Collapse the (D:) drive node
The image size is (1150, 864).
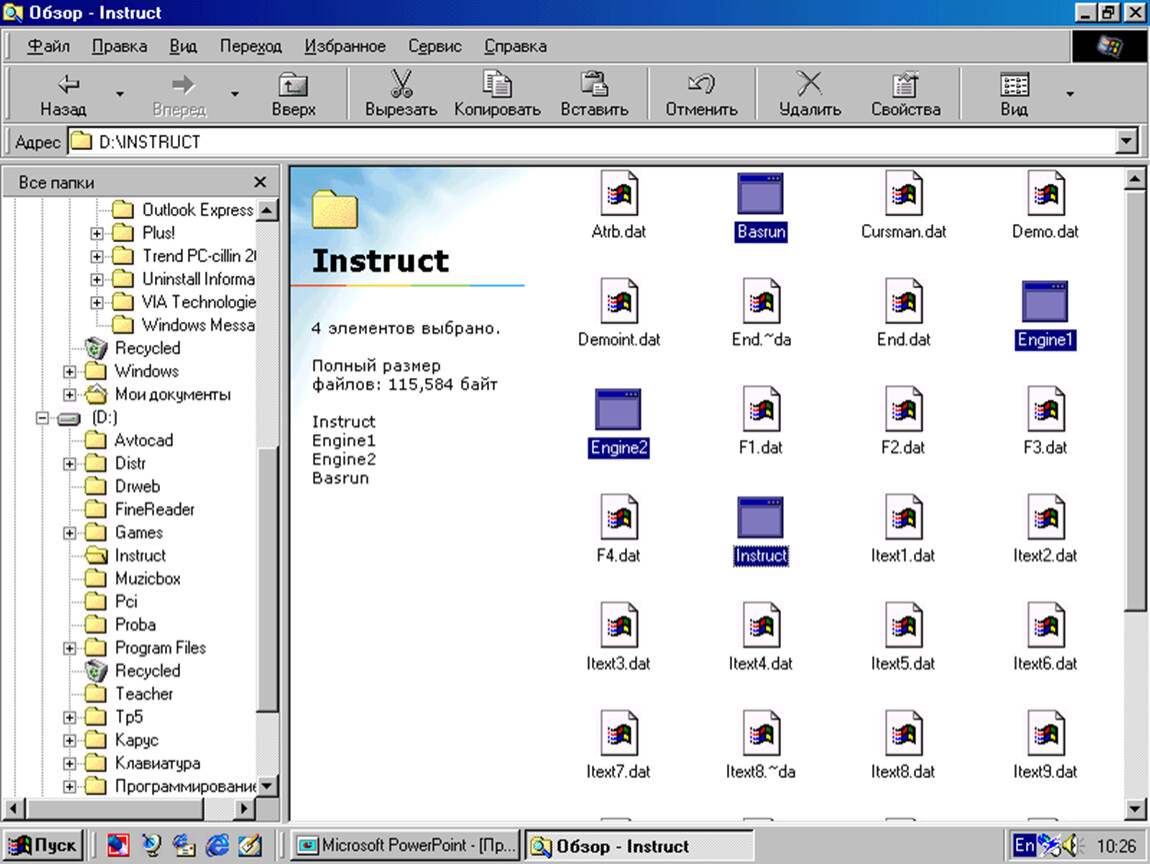pyautogui.click(x=43, y=418)
